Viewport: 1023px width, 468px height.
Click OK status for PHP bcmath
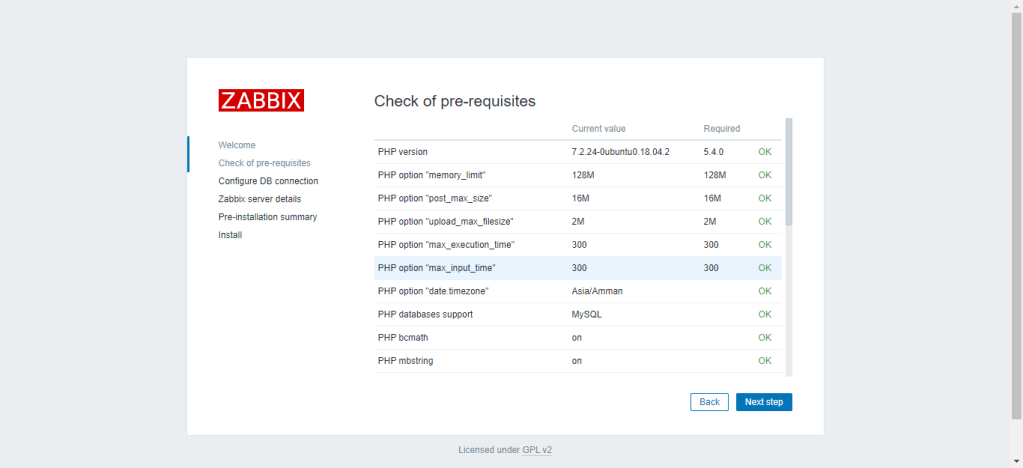pos(765,337)
